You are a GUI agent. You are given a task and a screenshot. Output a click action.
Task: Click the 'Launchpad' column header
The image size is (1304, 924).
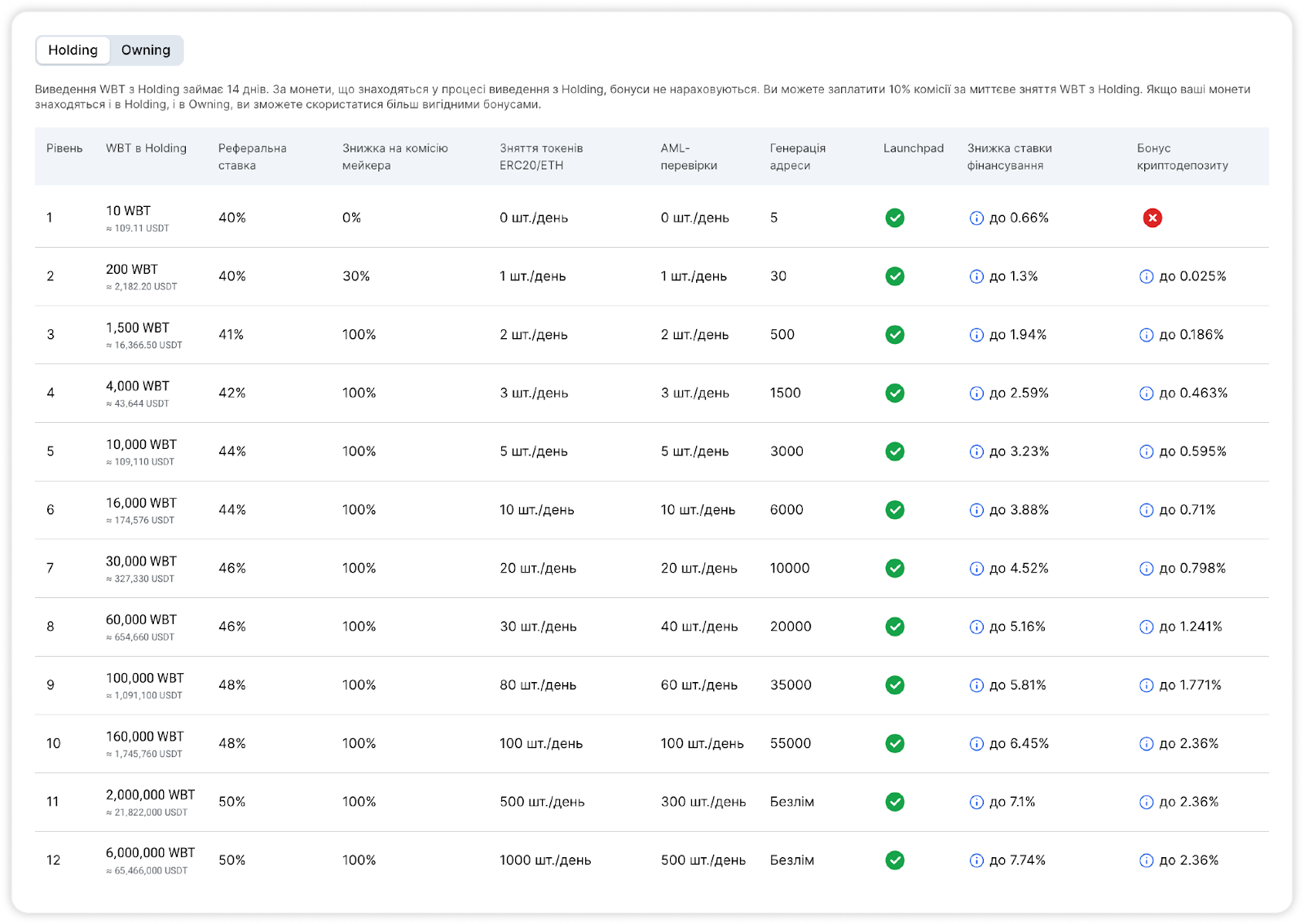click(x=914, y=148)
